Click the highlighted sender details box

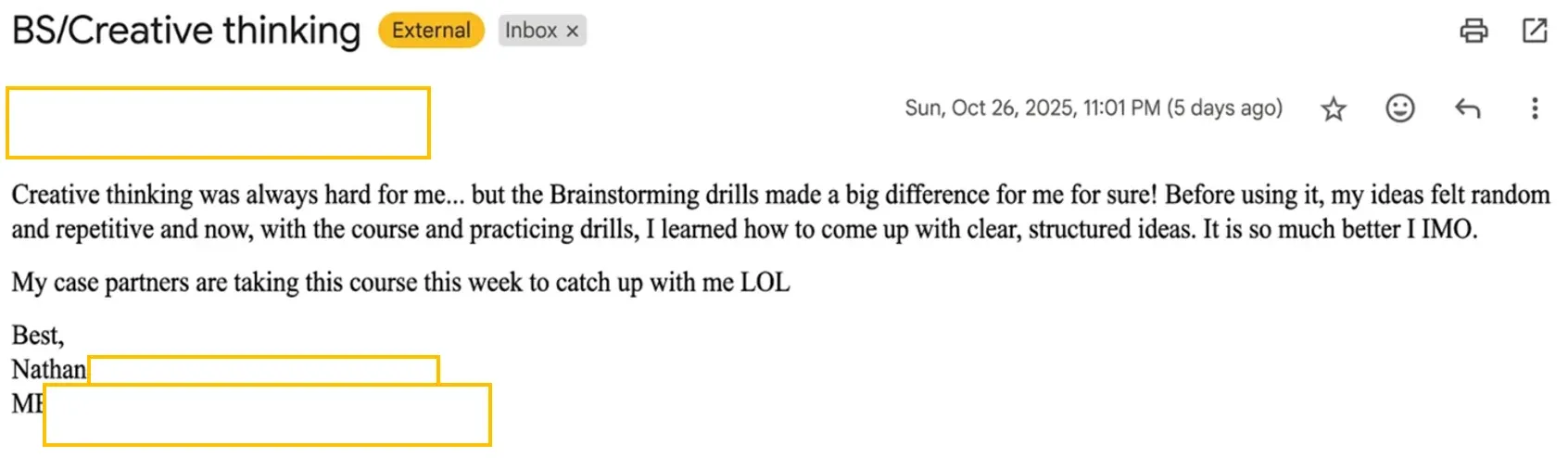218,122
